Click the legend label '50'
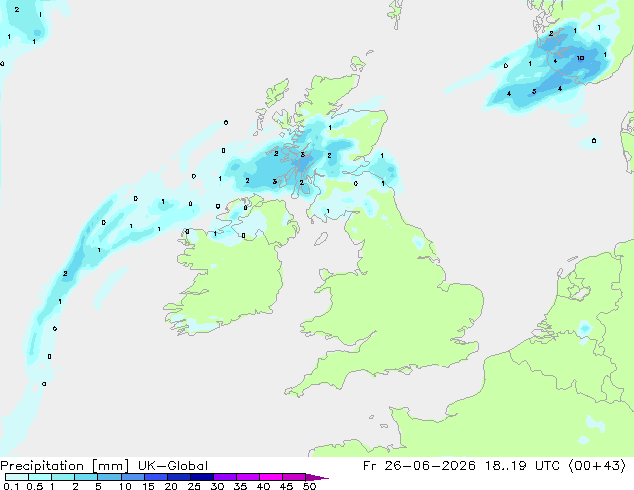The height and width of the screenshot is (490, 634). pyautogui.click(x=309, y=486)
